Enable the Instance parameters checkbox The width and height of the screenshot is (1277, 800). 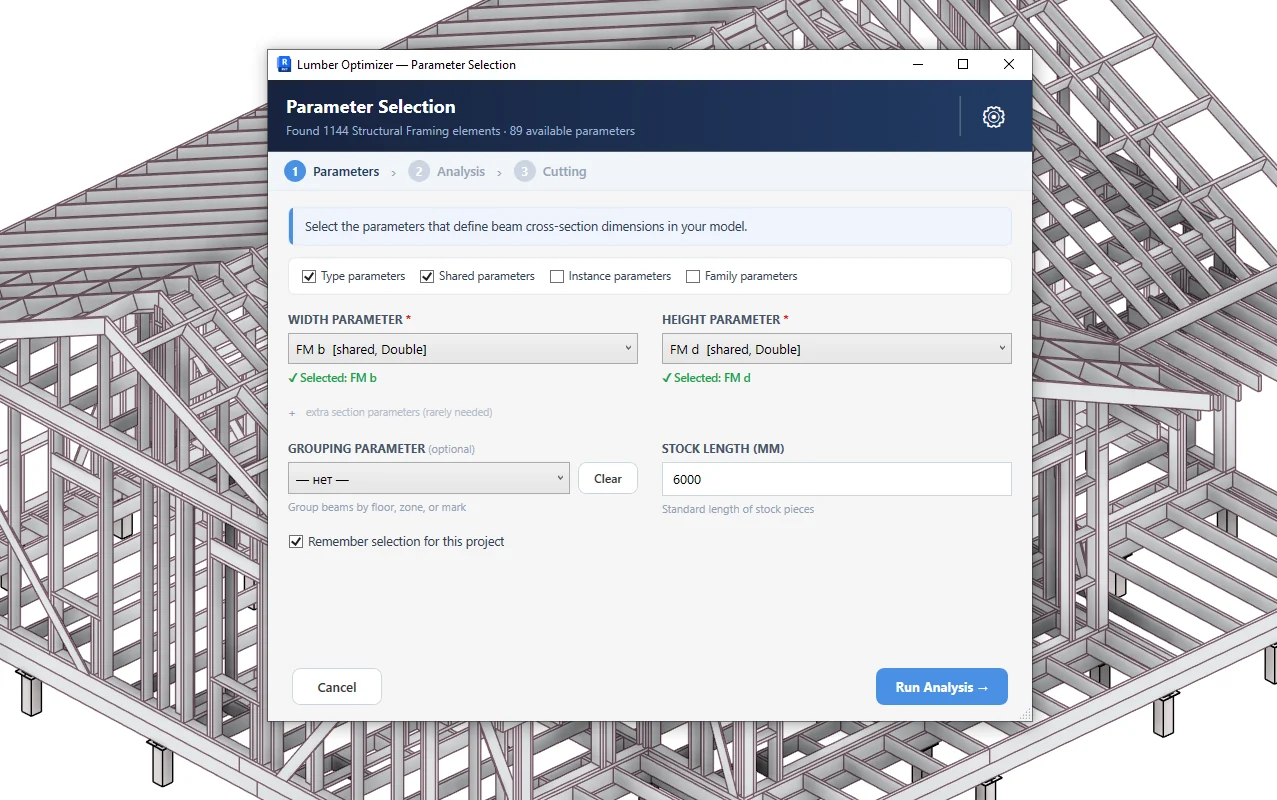point(557,276)
